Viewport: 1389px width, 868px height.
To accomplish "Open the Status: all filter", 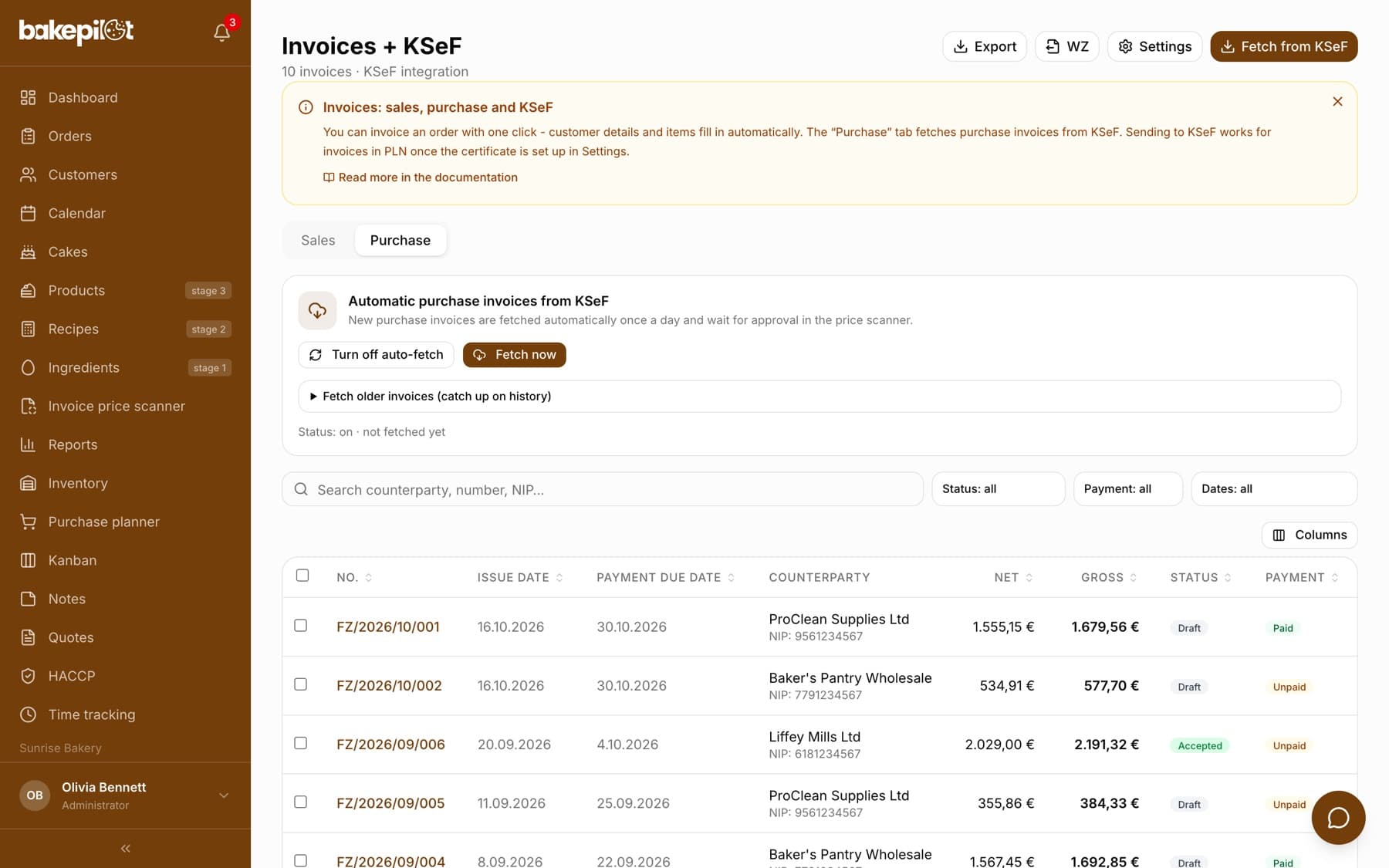I will pyautogui.click(x=998, y=489).
